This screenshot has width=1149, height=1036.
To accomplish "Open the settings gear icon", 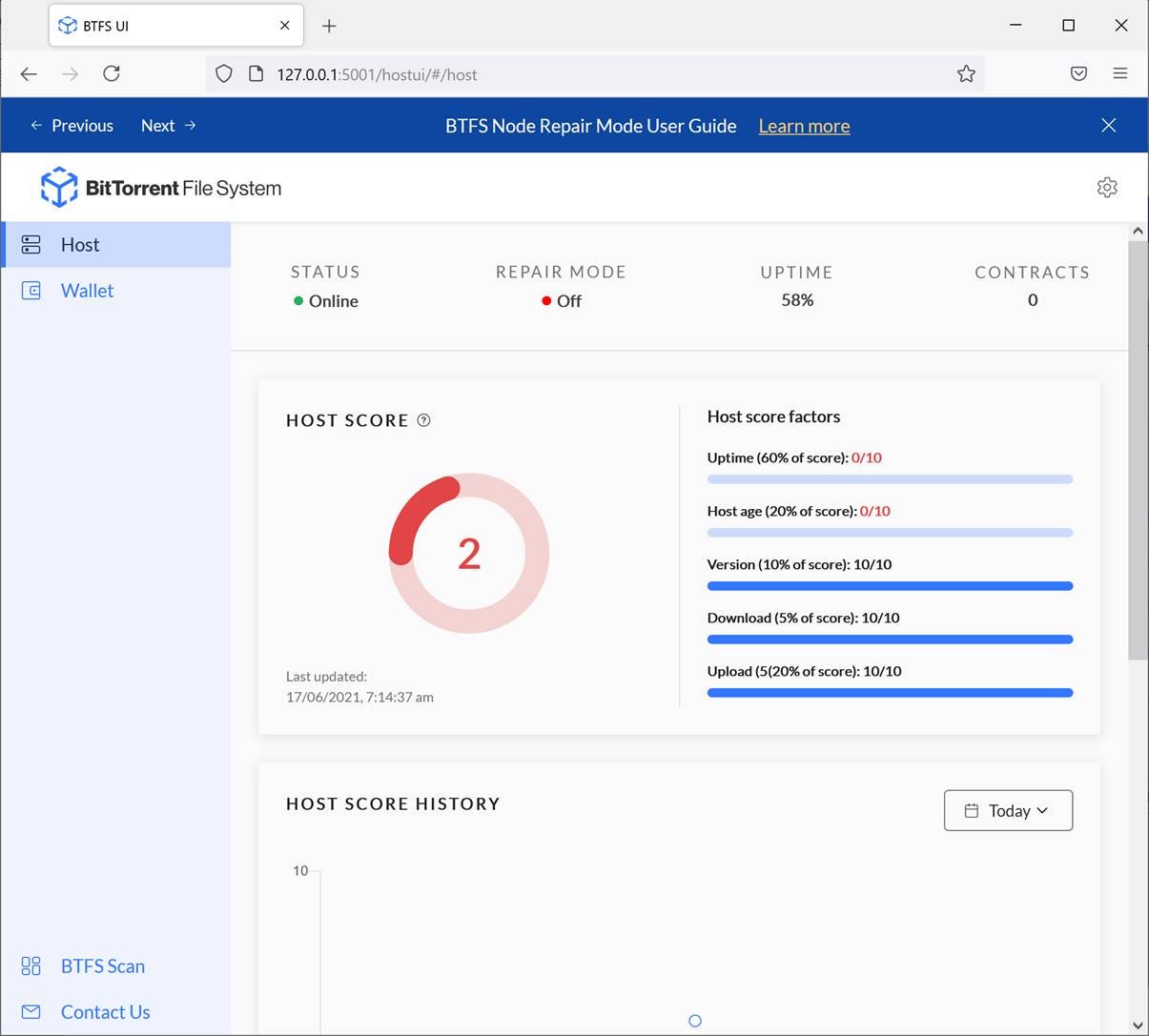I will coord(1107,188).
